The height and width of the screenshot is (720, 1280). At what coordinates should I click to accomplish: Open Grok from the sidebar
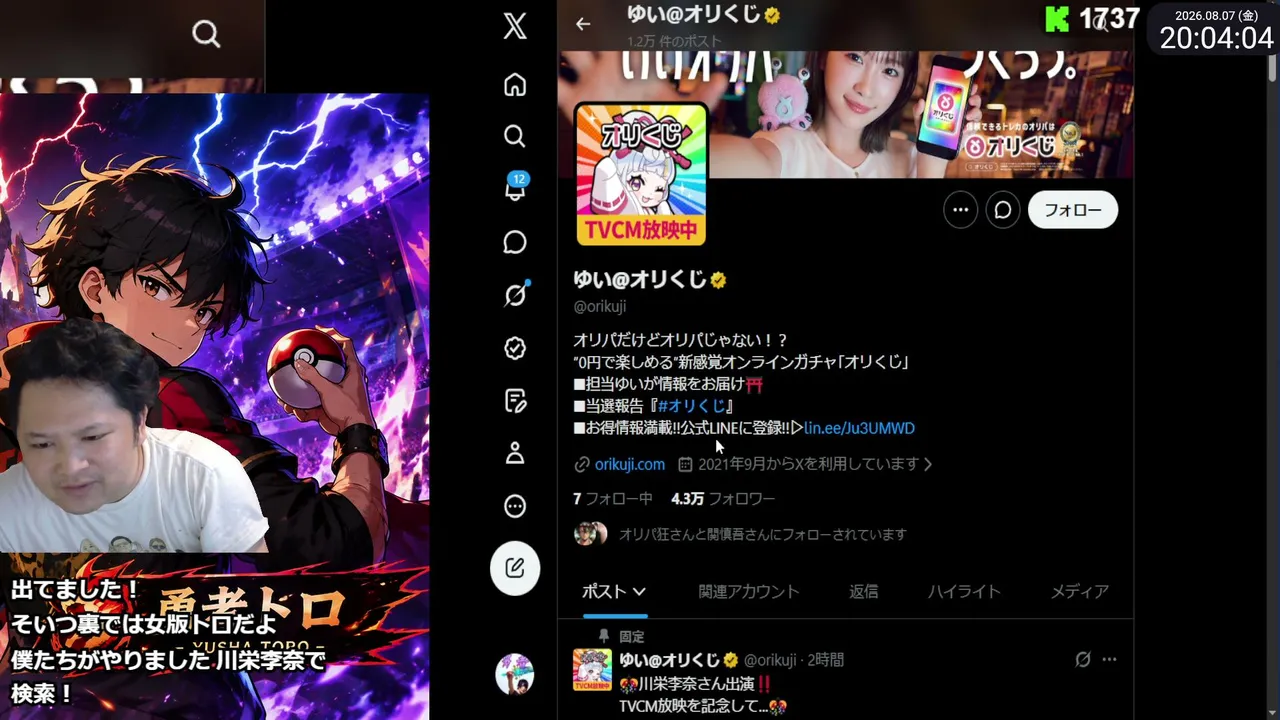coord(515,295)
